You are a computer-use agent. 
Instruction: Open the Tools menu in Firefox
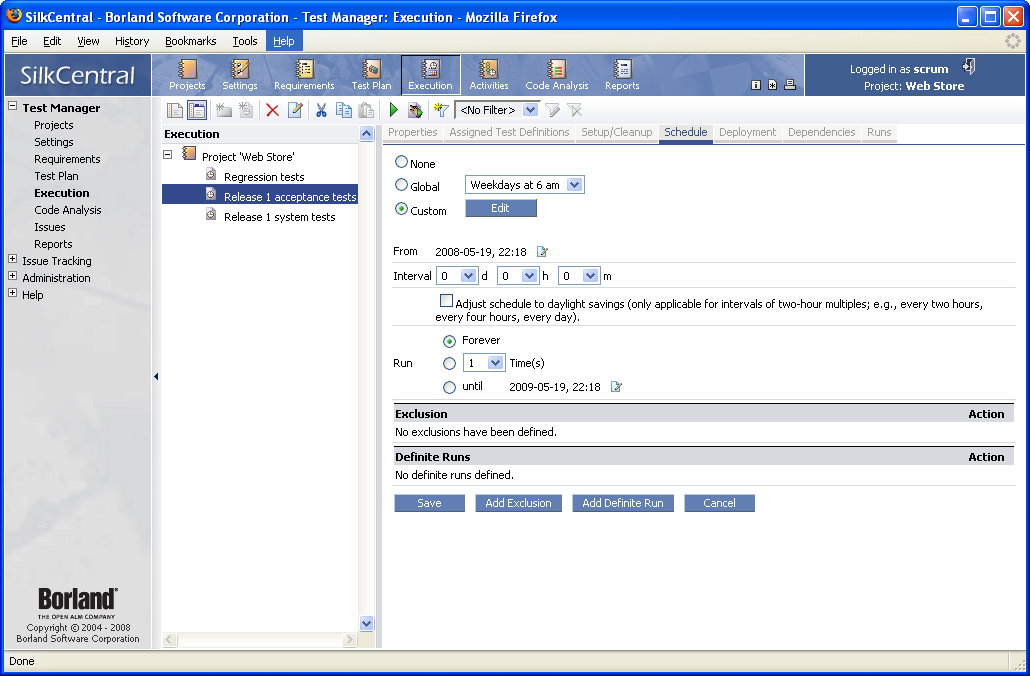[245, 41]
